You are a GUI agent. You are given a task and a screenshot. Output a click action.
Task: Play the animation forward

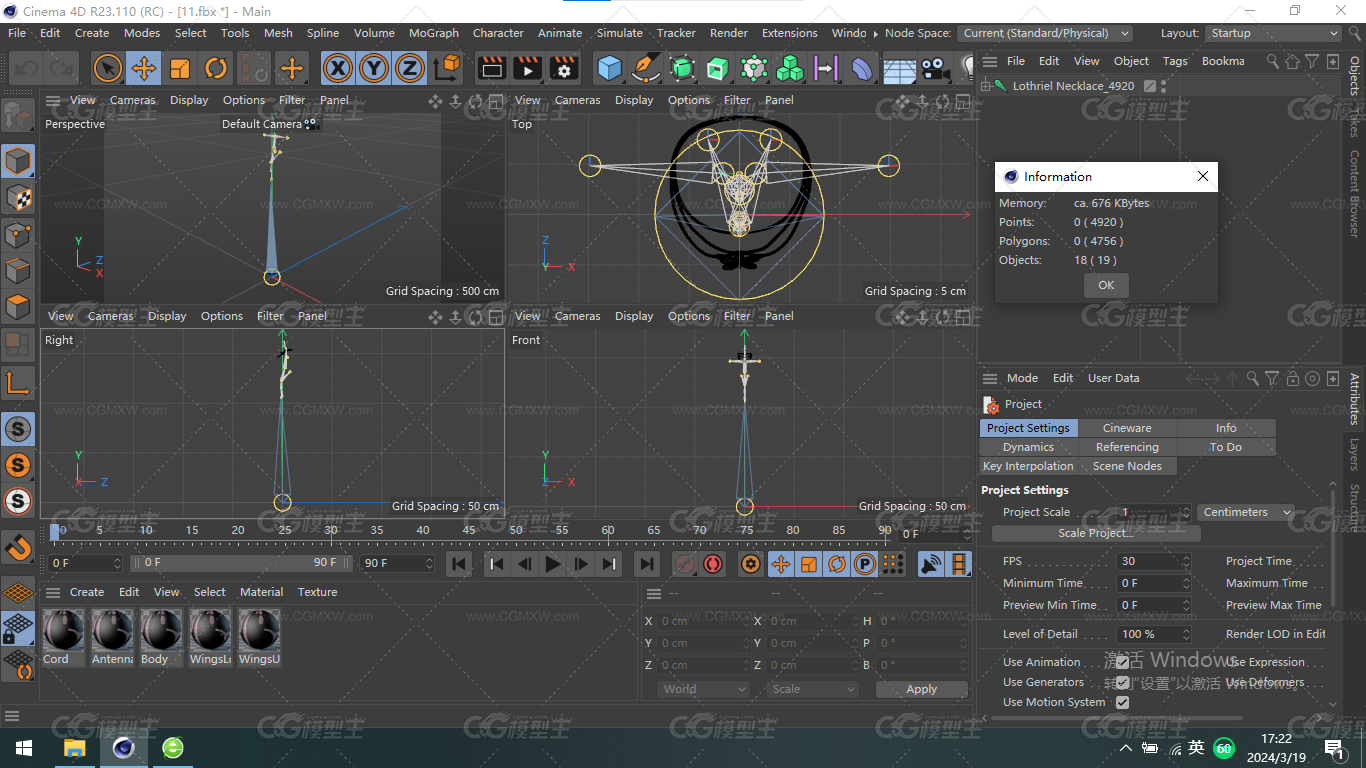click(x=553, y=564)
